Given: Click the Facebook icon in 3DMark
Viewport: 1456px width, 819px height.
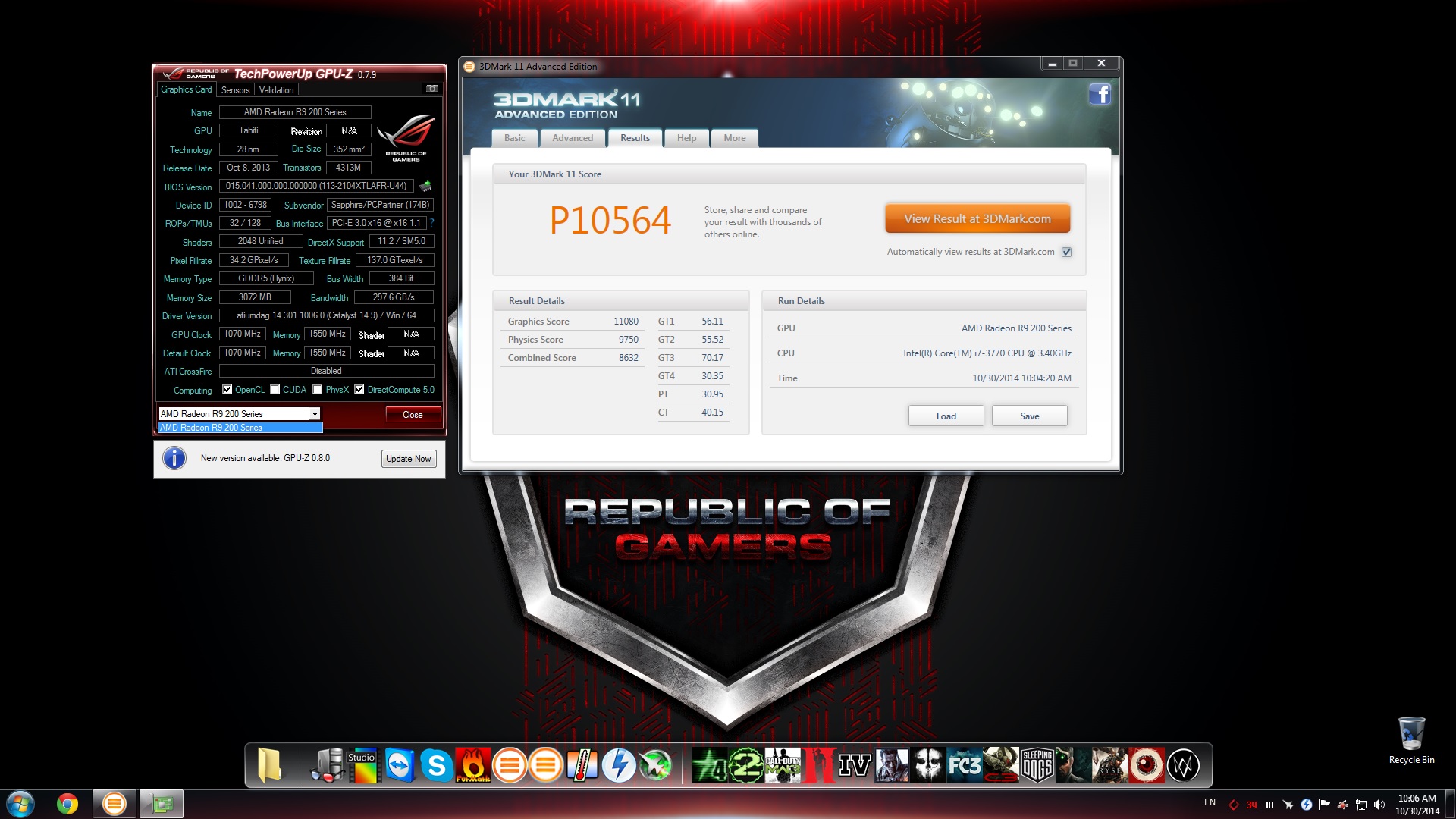Looking at the screenshot, I should [x=1100, y=95].
